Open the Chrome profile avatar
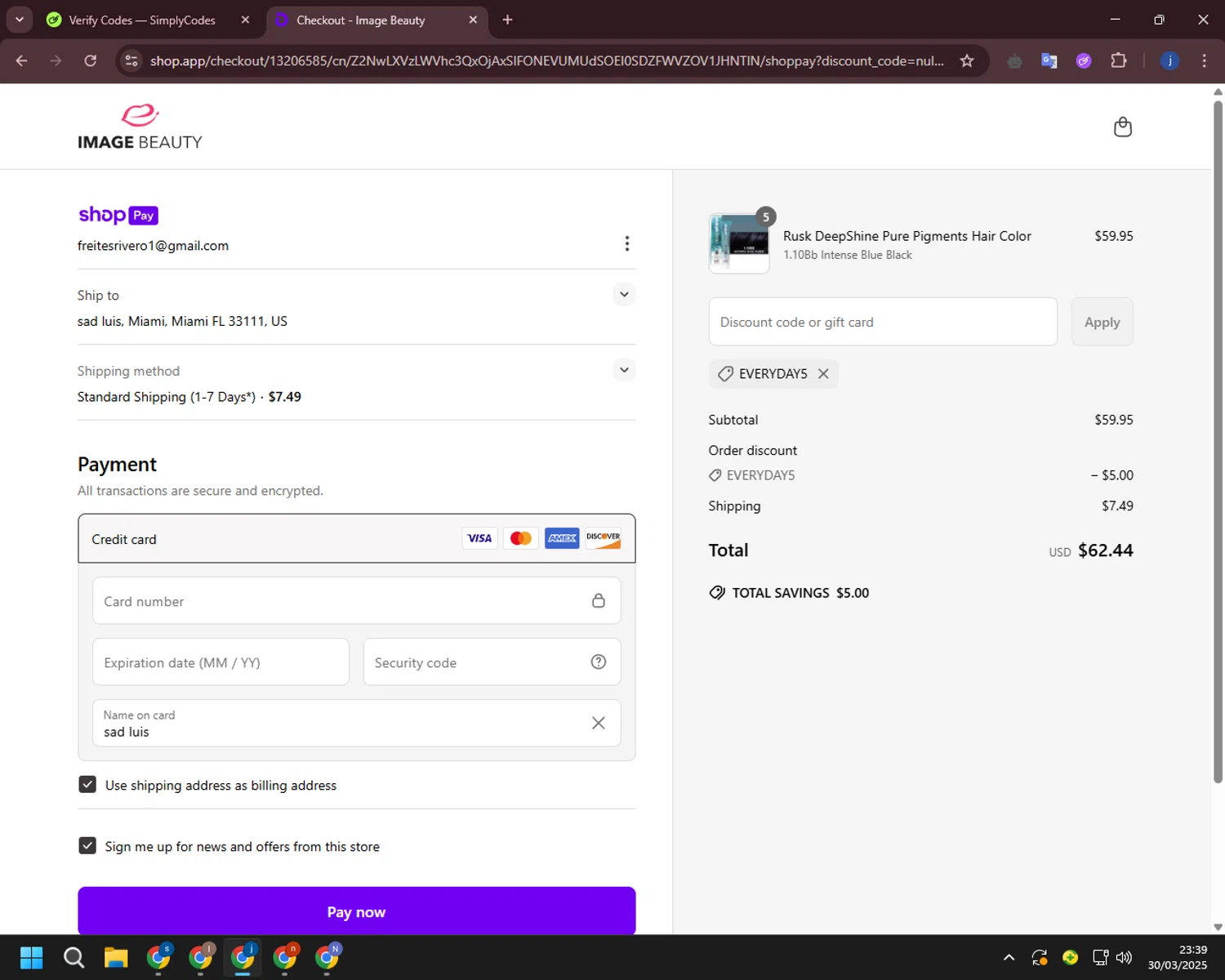 pyautogui.click(x=1169, y=60)
